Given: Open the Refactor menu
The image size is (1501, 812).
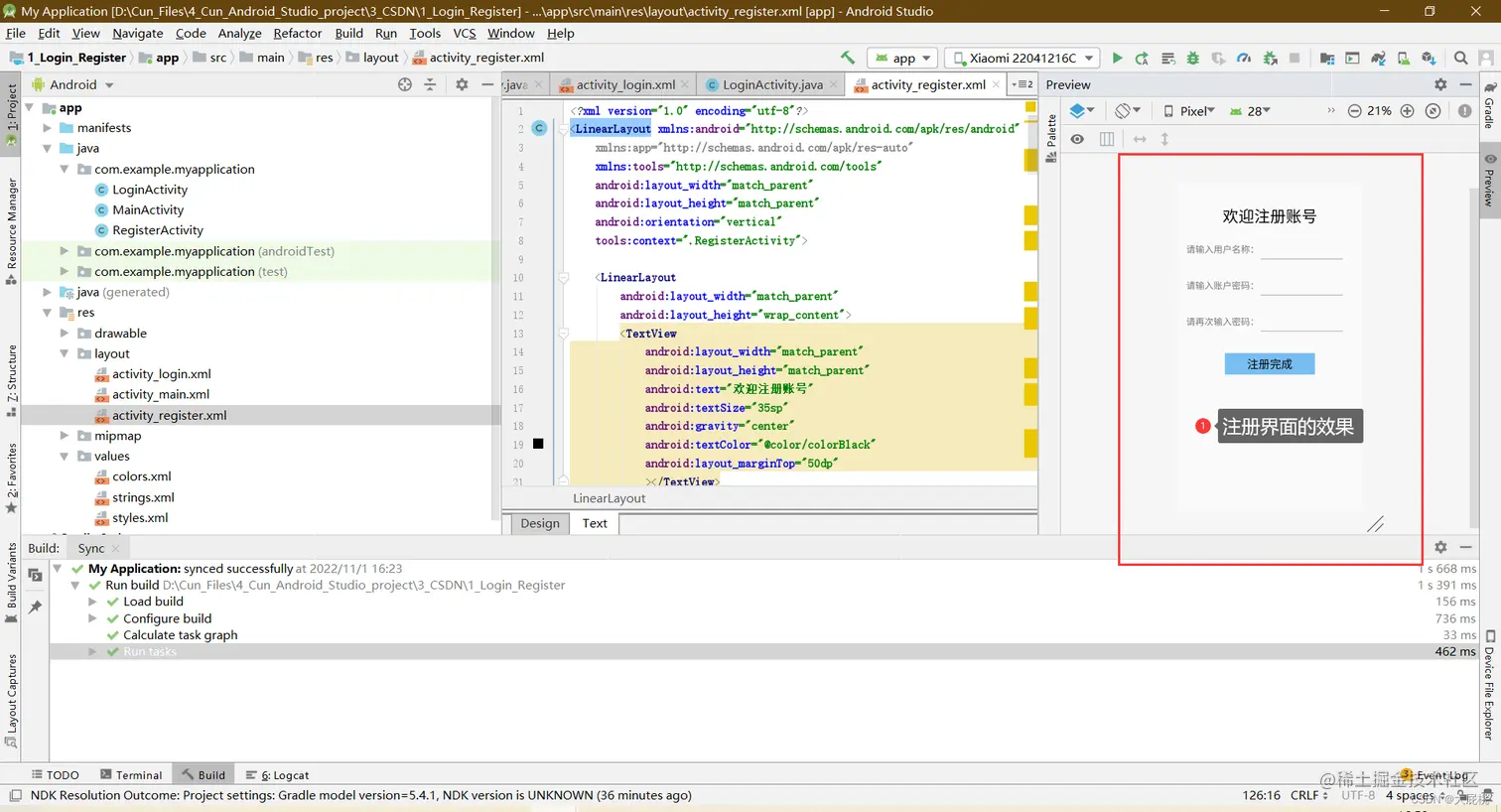Looking at the screenshot, I should pyautogui.click(x=297, y=34).
